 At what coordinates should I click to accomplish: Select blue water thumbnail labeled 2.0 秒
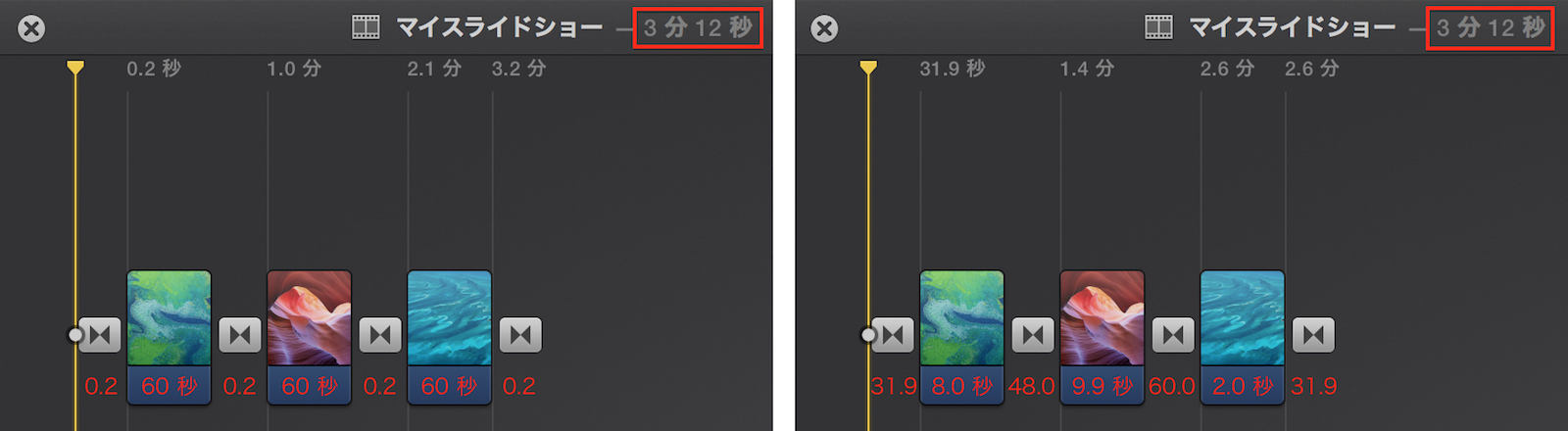[x=1242, y=337]
